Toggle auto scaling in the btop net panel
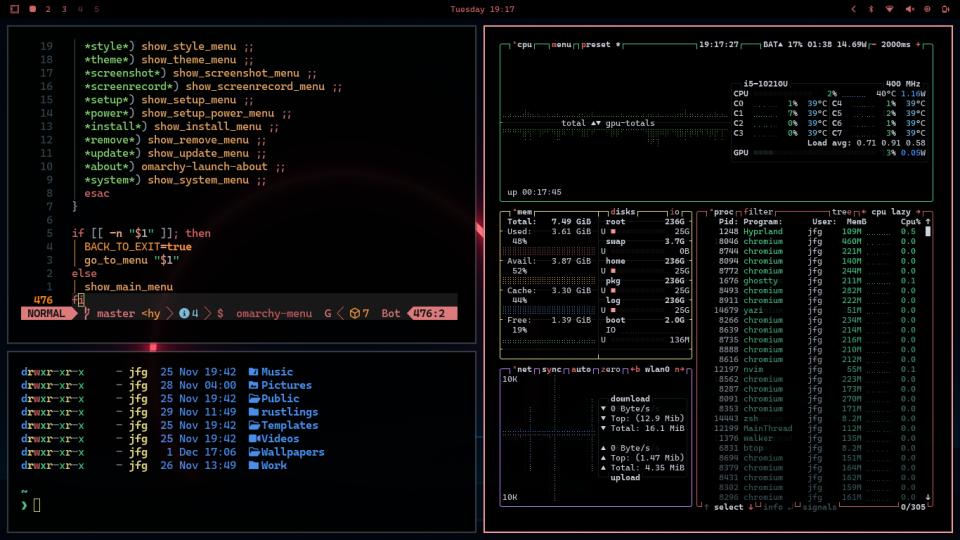This screenshot has width=960, height=540. 581,370
